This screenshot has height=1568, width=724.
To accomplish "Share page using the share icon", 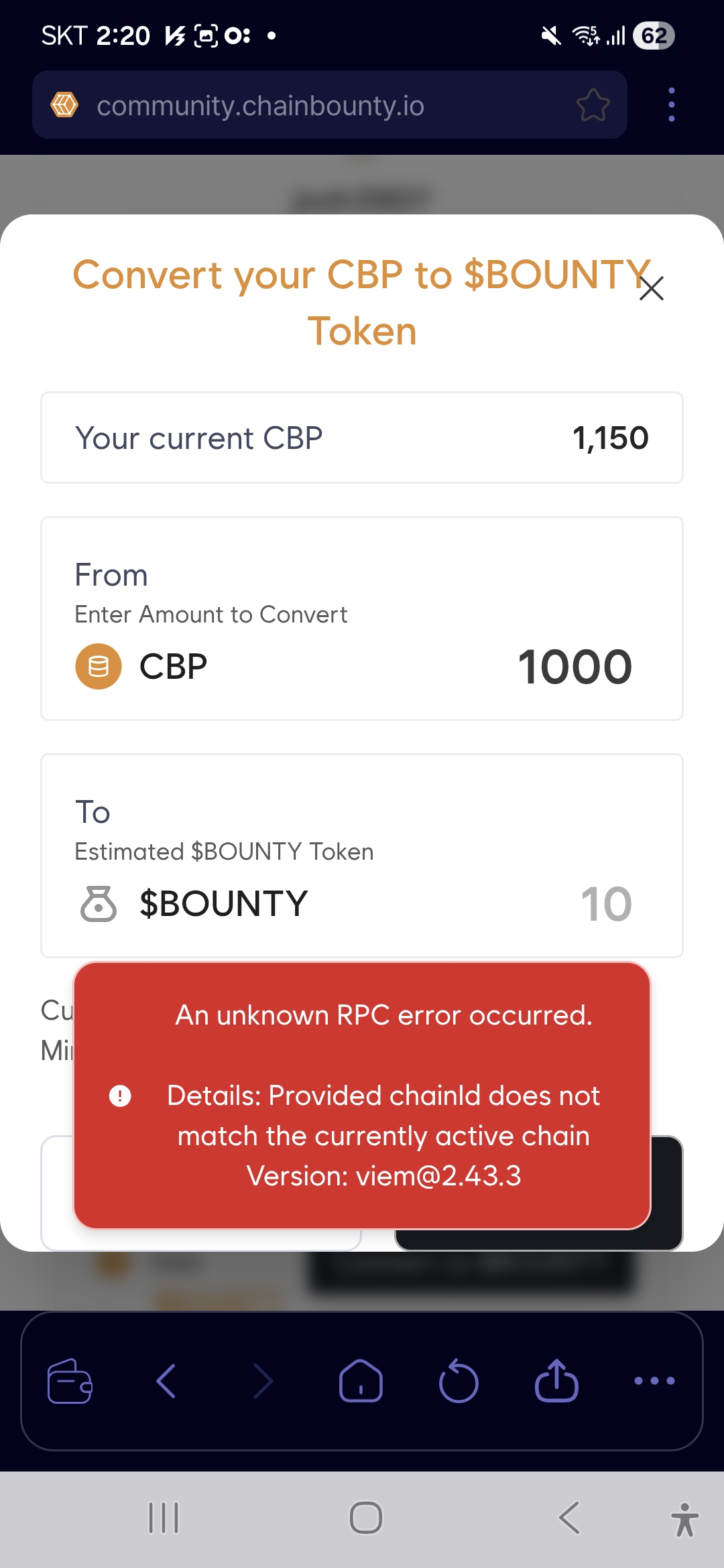I will (x=556, y=1381).
